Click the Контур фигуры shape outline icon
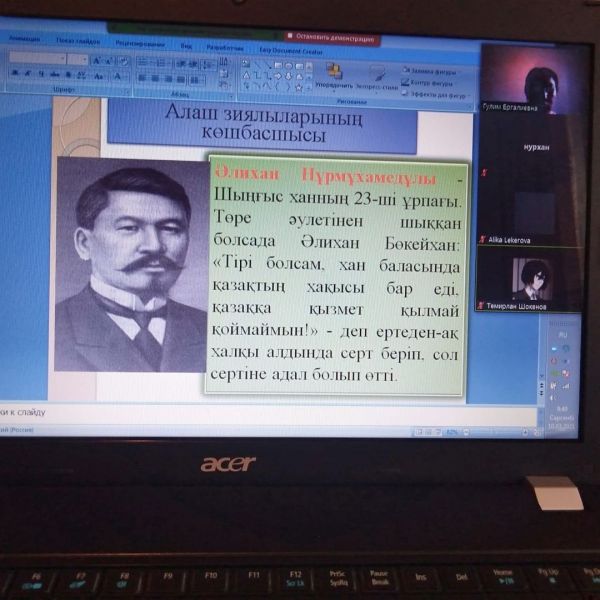 406,83
